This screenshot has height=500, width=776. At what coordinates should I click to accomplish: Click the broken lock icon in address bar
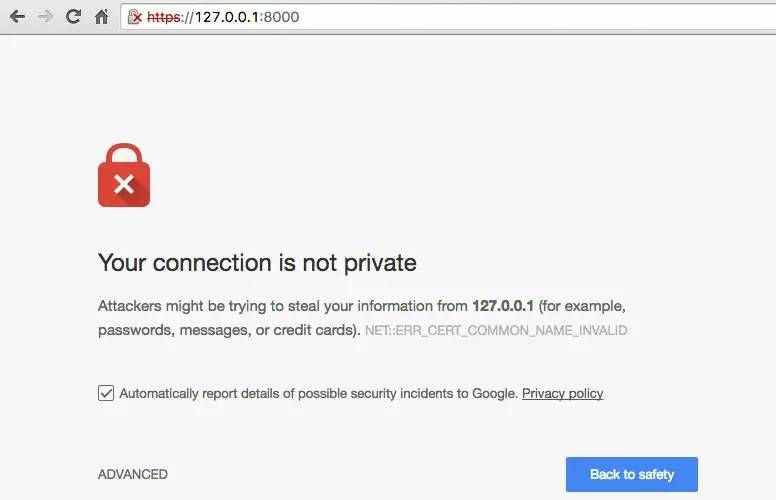tap(135, 17)
